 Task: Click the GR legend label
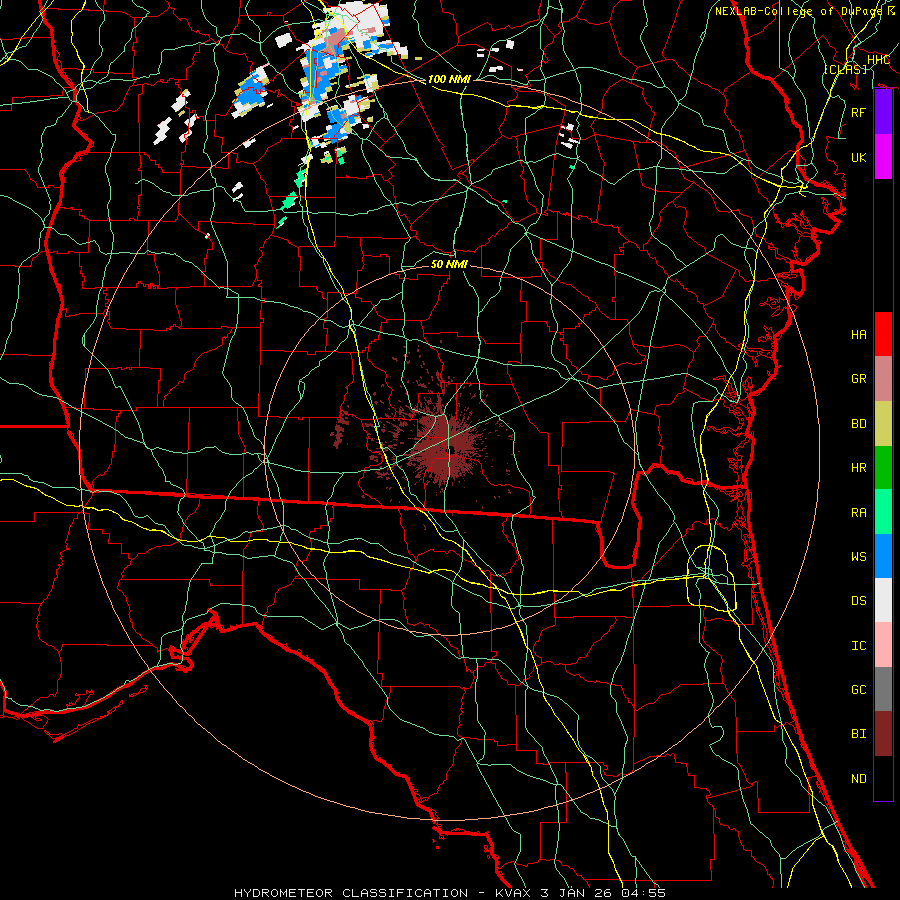tap(859, 379)
